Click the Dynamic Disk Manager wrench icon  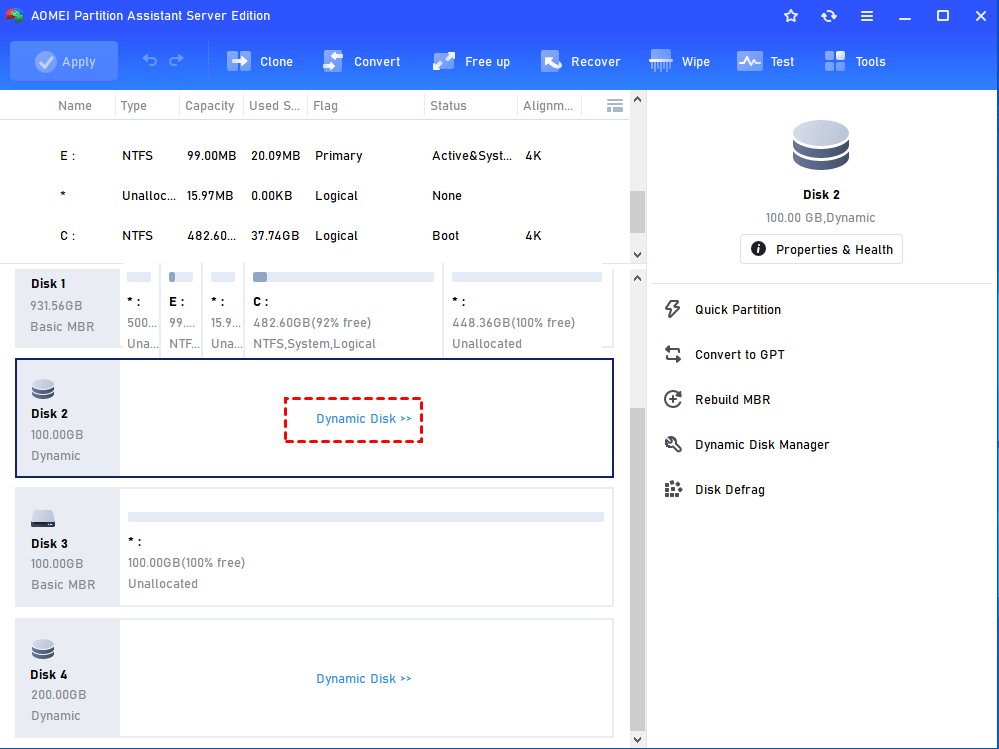673,444
